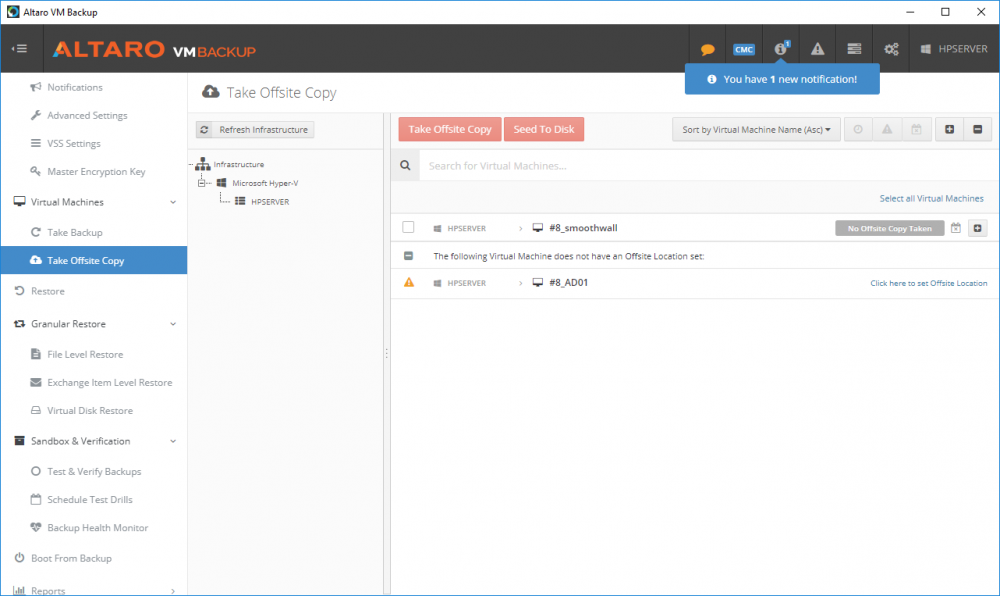The height and width of the screenshot is (596, 1000).
Task: Click the clock filter icon in toolbar
Action: coord(858,129)
